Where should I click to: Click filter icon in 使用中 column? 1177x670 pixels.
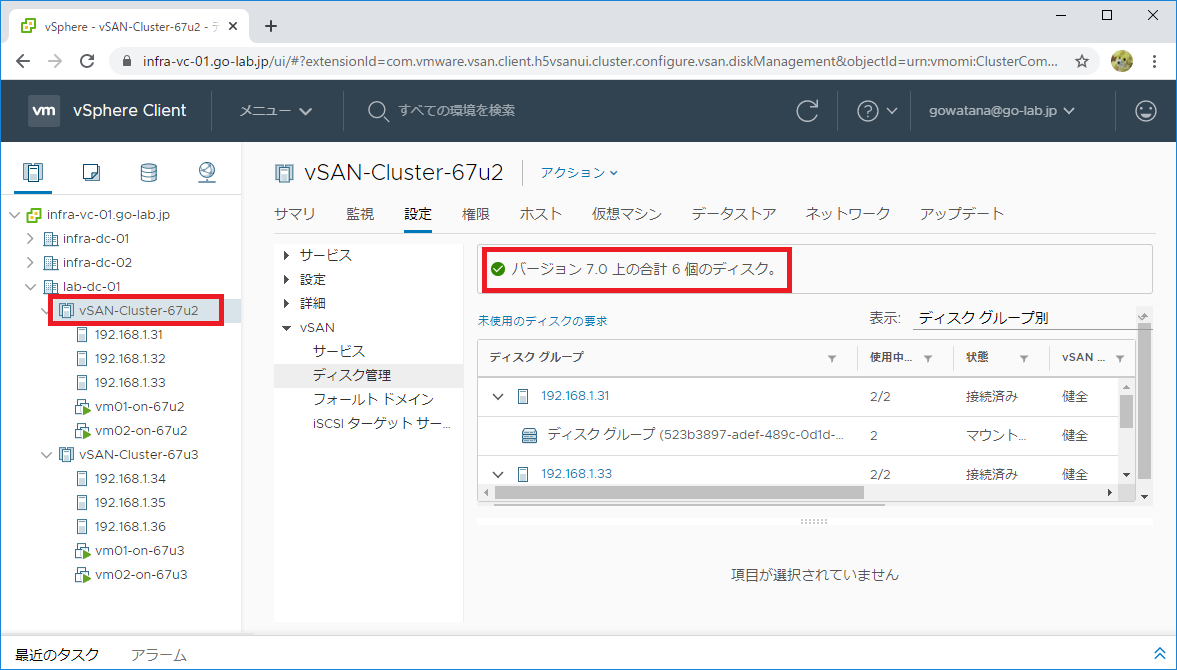point(928,359)
